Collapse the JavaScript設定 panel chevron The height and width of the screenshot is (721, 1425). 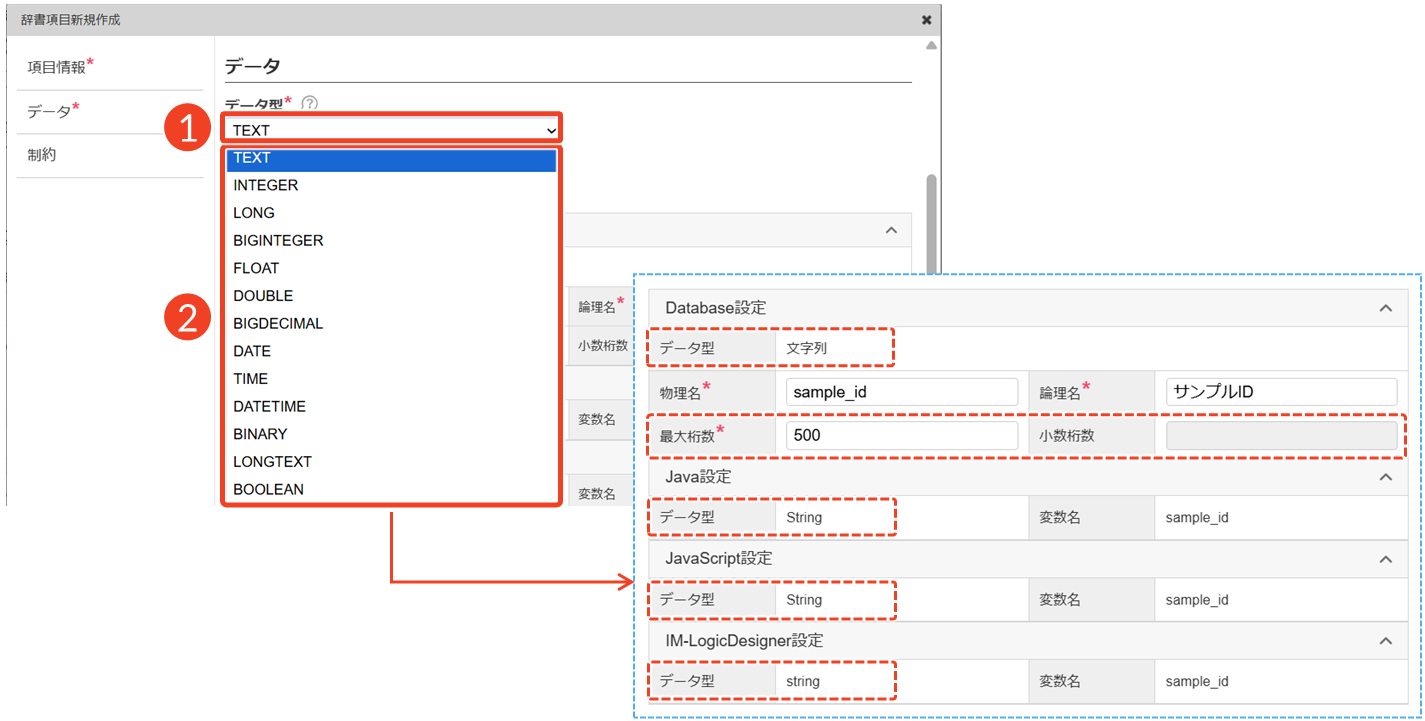coord(1385,559)
